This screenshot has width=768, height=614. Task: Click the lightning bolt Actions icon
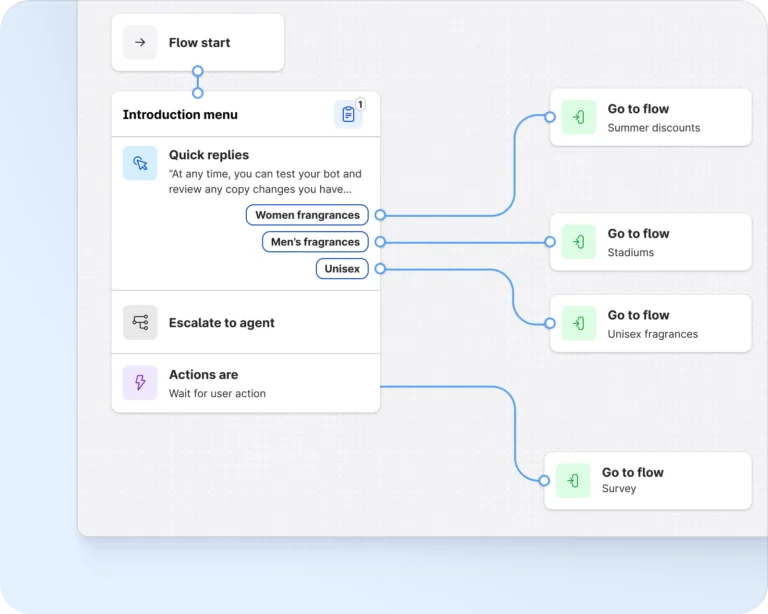pos(140,383)
